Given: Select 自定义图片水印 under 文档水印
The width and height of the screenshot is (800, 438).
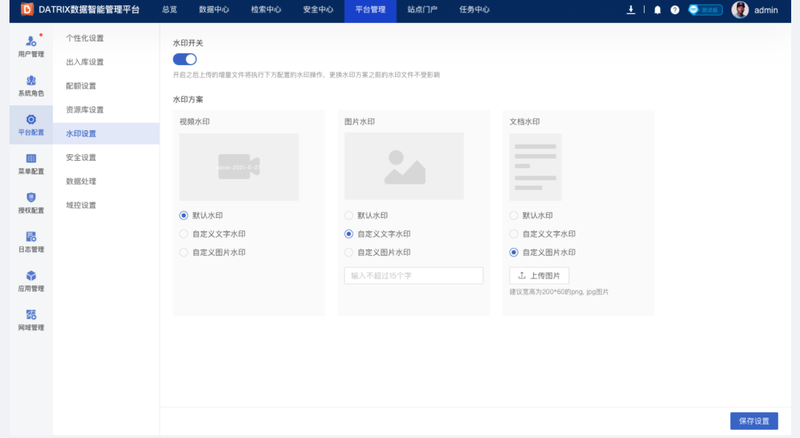Looking at the screenshot, I should click(x=514, y=252).
